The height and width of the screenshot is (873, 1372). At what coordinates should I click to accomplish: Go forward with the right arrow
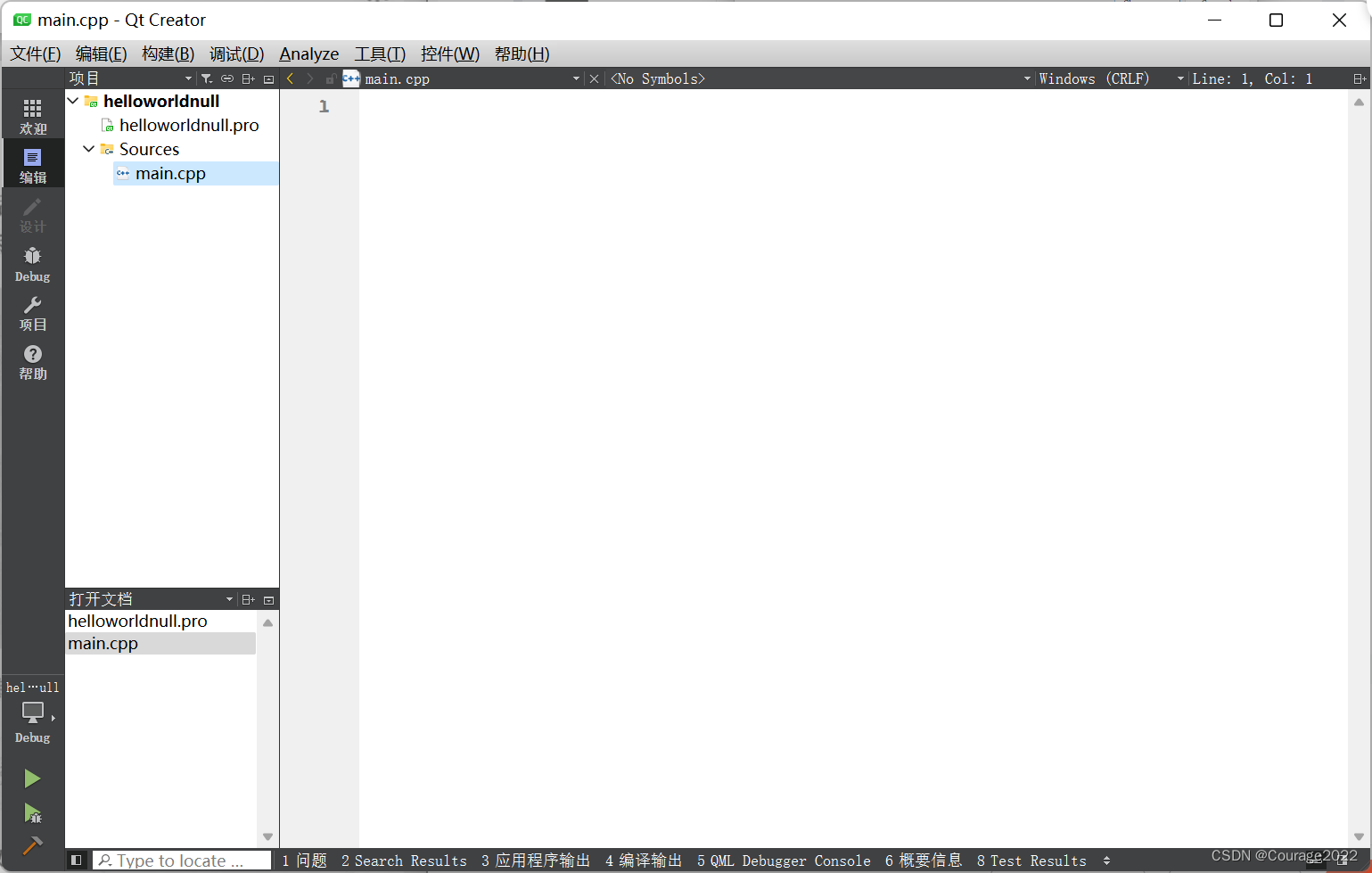click(310, 78)
